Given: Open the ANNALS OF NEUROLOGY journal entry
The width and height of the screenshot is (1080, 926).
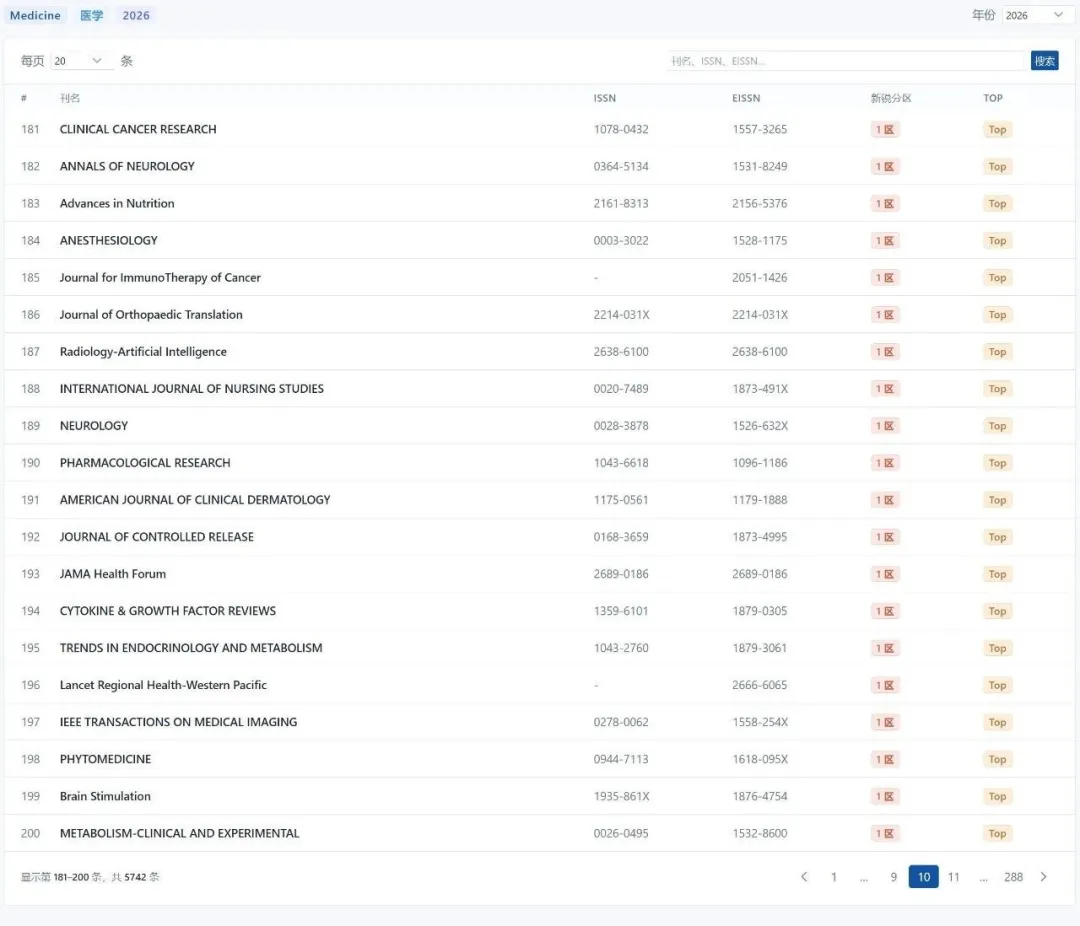Looking at the screenshot, I should [127, 166].
